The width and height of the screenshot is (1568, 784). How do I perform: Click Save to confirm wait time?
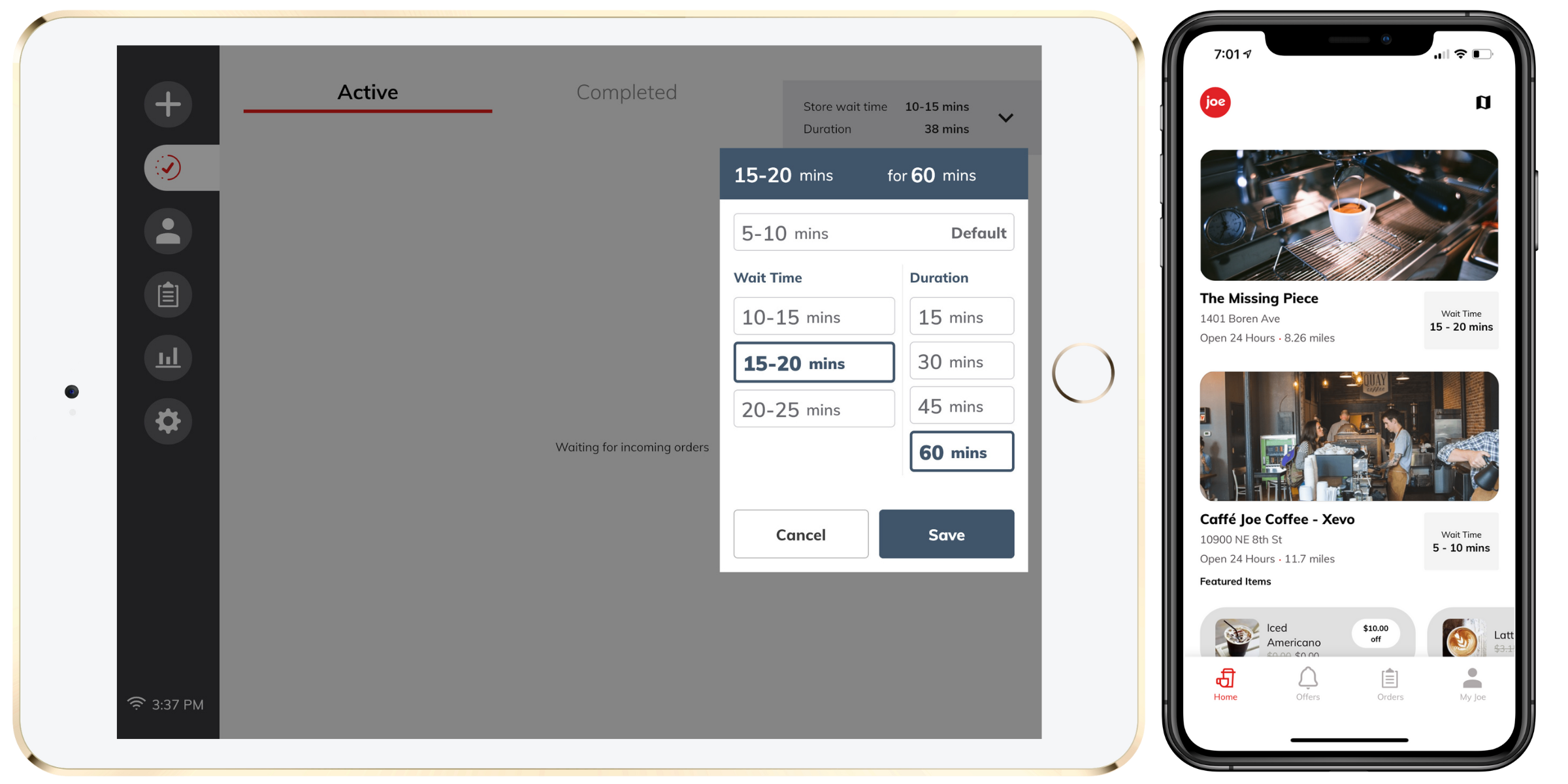944,533
